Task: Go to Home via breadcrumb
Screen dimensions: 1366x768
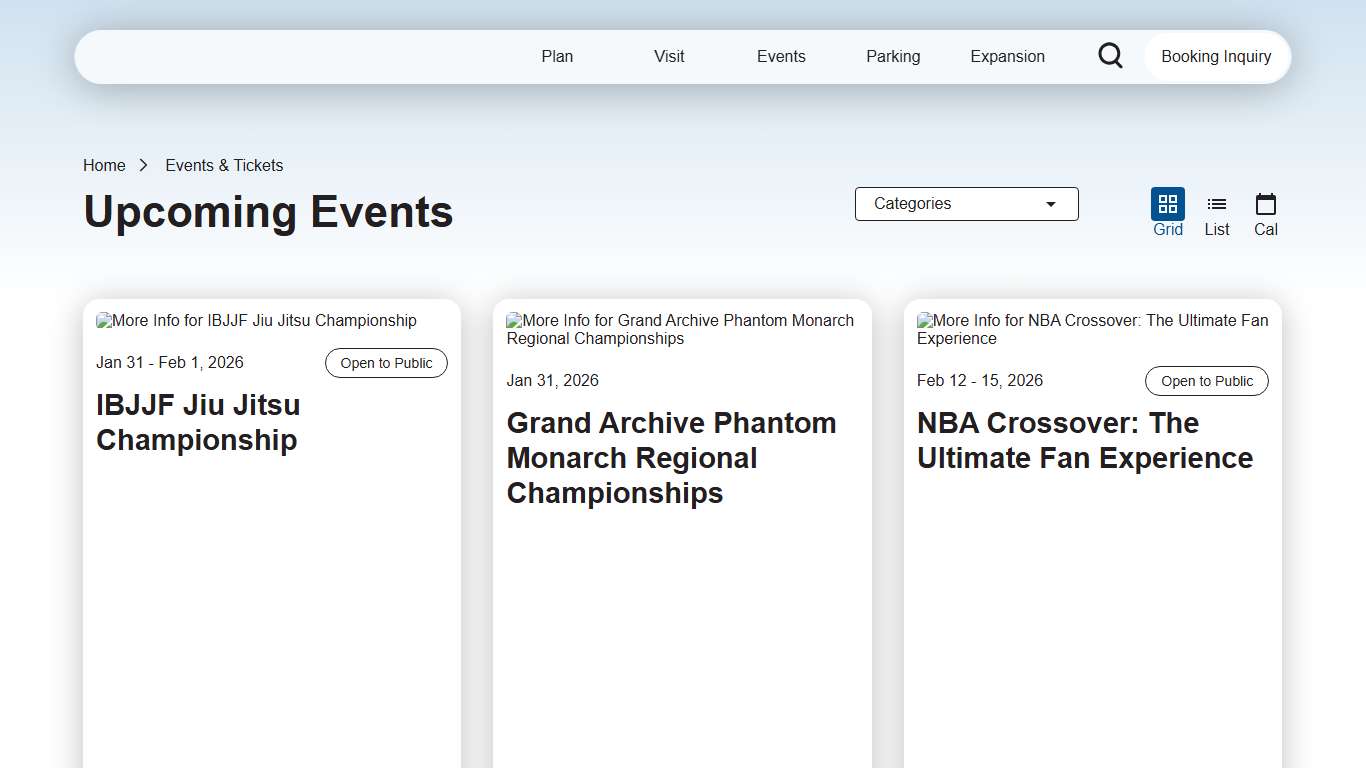Action: (x=104, y=166)
